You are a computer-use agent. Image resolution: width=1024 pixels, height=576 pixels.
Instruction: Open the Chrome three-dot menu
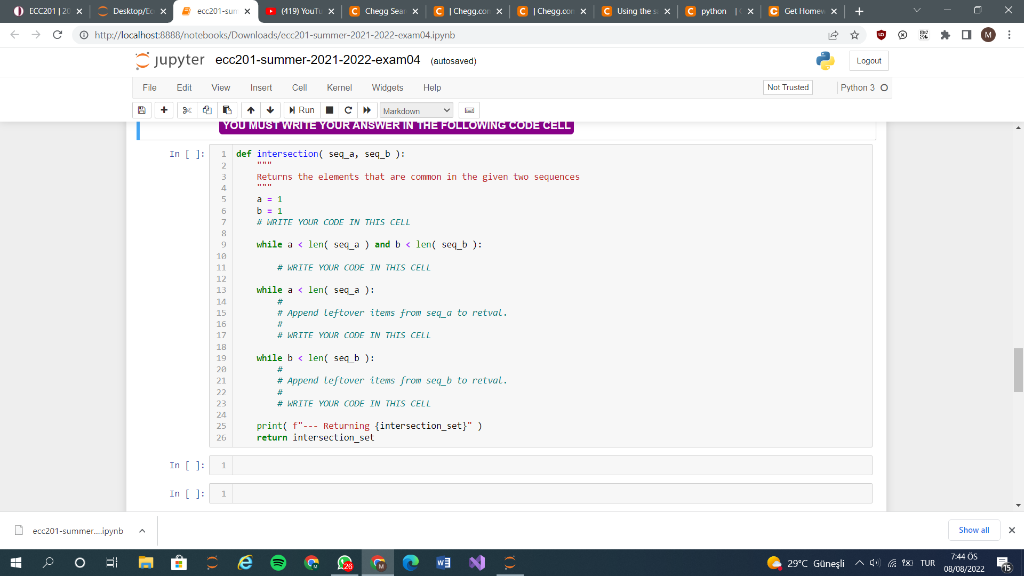point(1009,35)
